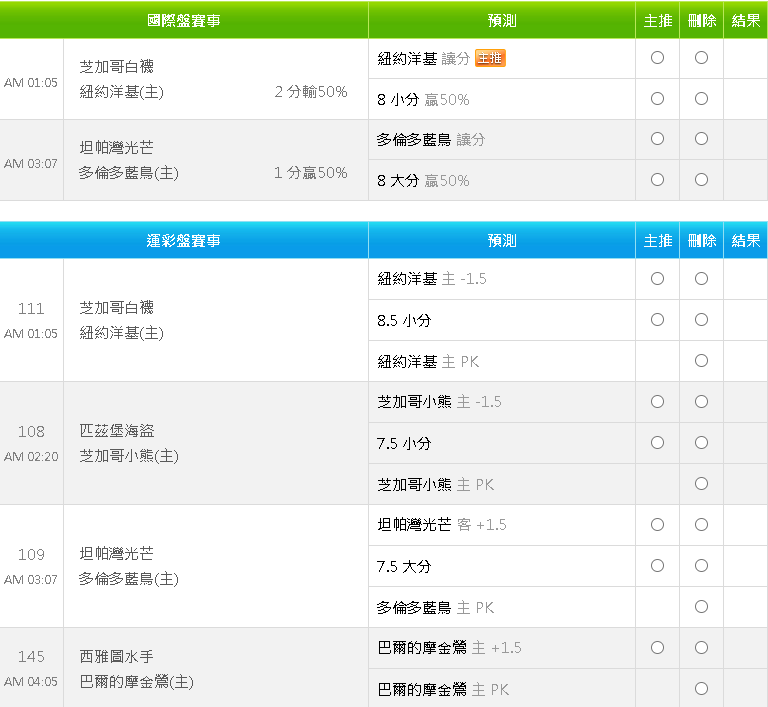Click the AM 02:20 game time
768x707 pixels.
(31, 457)
